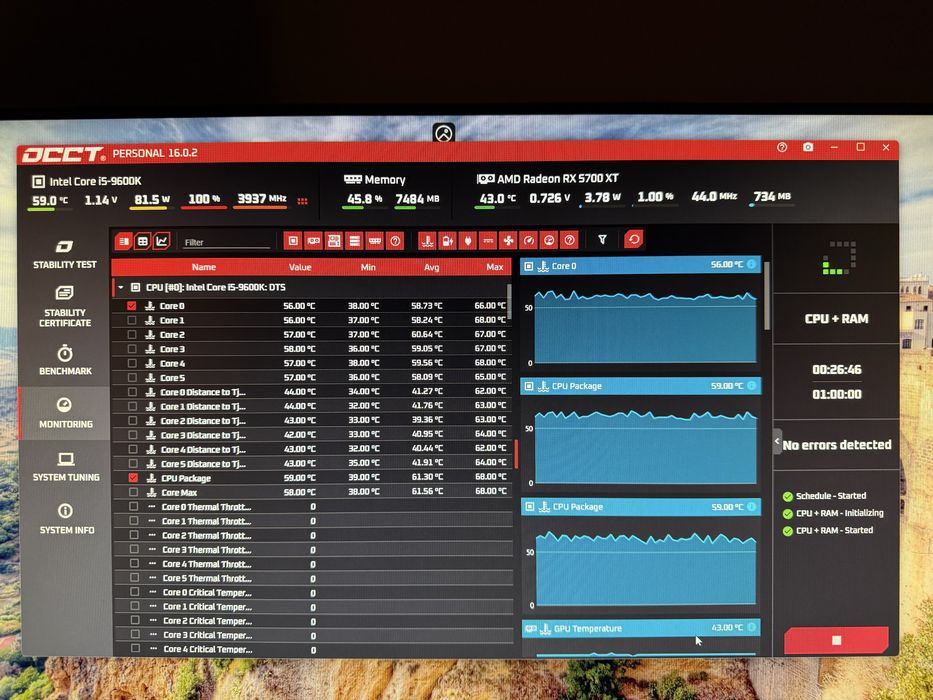Click the OCCT logo
The height and width of the screenshot is (700, 933).
(64, 155)
